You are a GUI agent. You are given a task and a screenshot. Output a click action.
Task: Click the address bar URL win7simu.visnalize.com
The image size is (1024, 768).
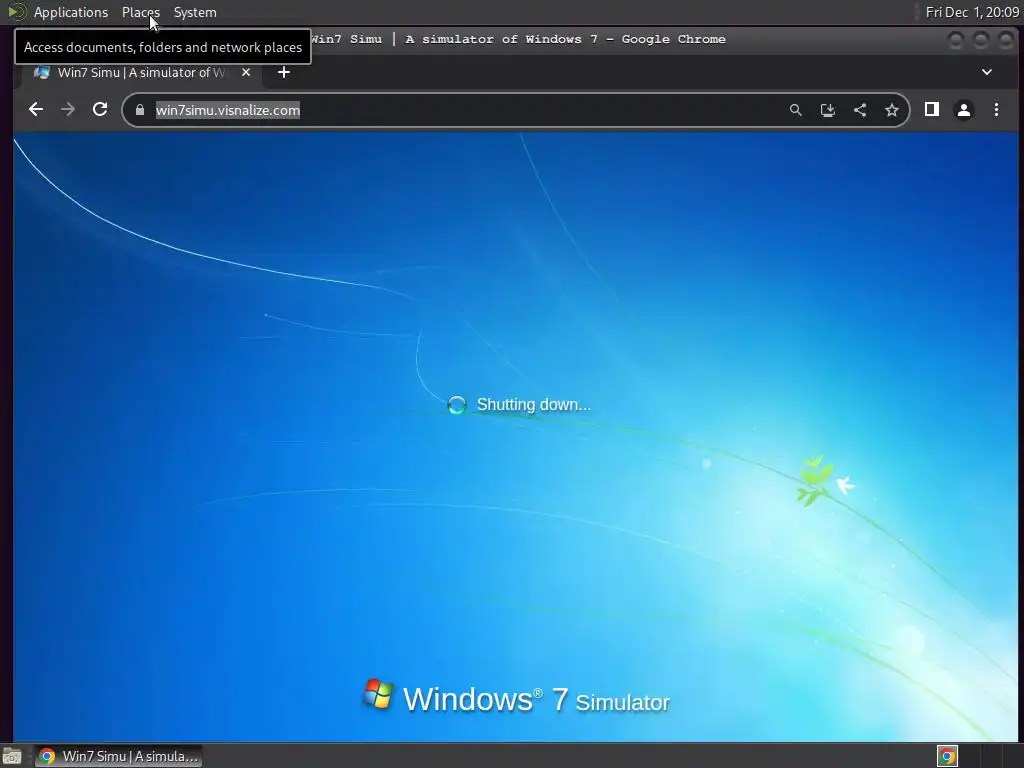point(228,110)
